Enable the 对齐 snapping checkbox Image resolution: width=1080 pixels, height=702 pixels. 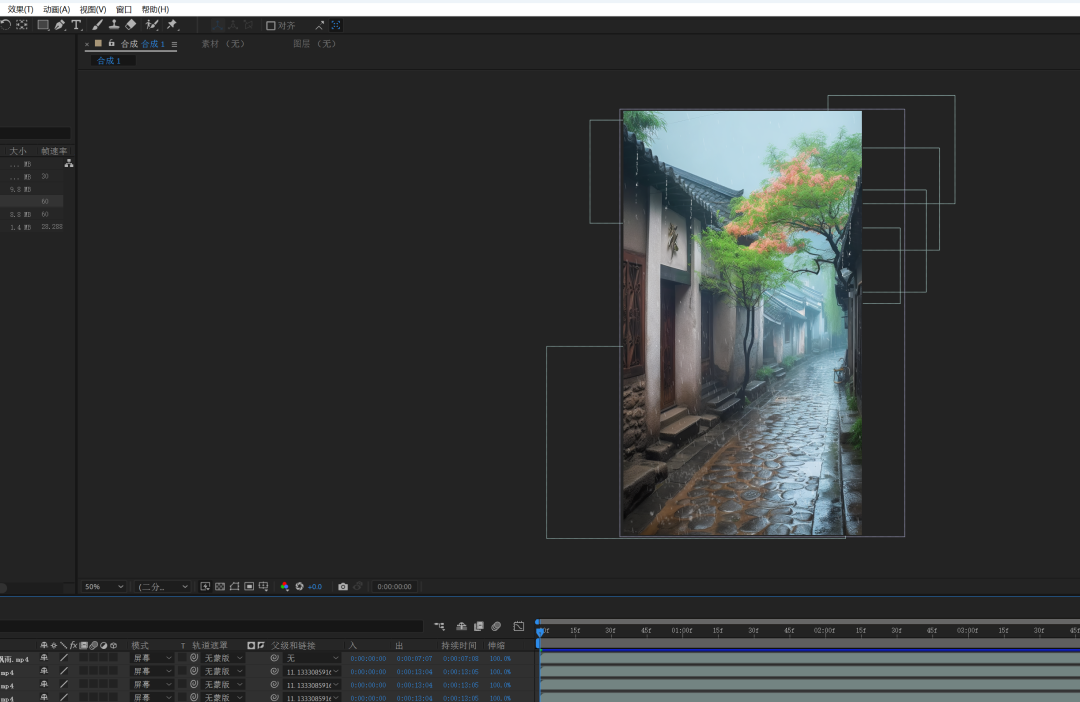(x=270, y=24)
